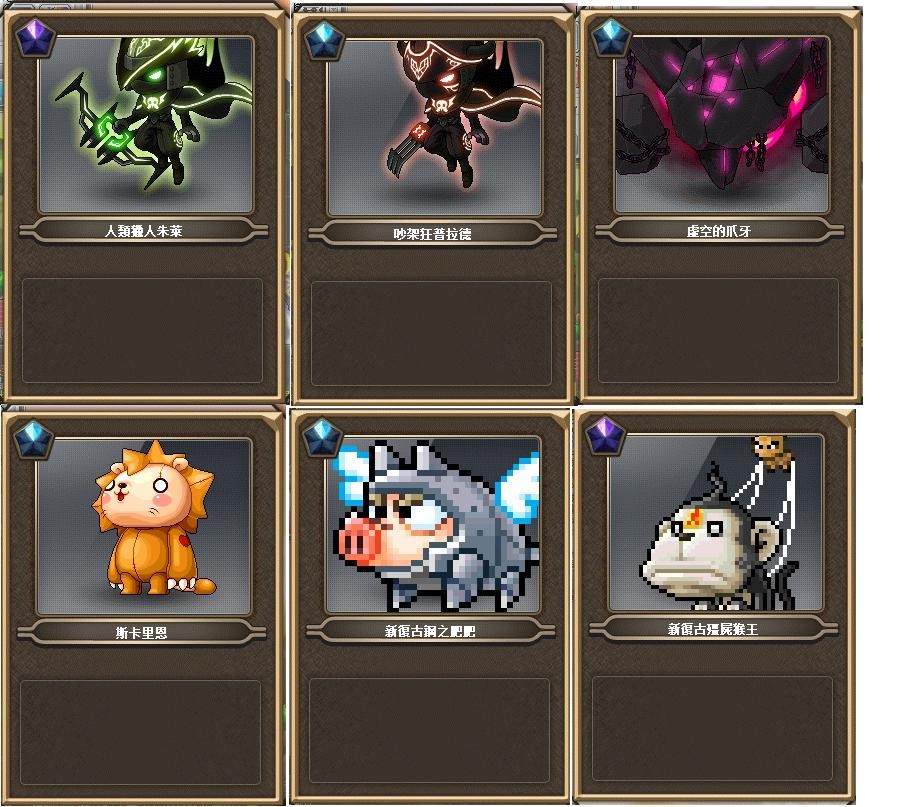Select the orange lion plush portrait
The image size is (897, 807).
(144, 526)
